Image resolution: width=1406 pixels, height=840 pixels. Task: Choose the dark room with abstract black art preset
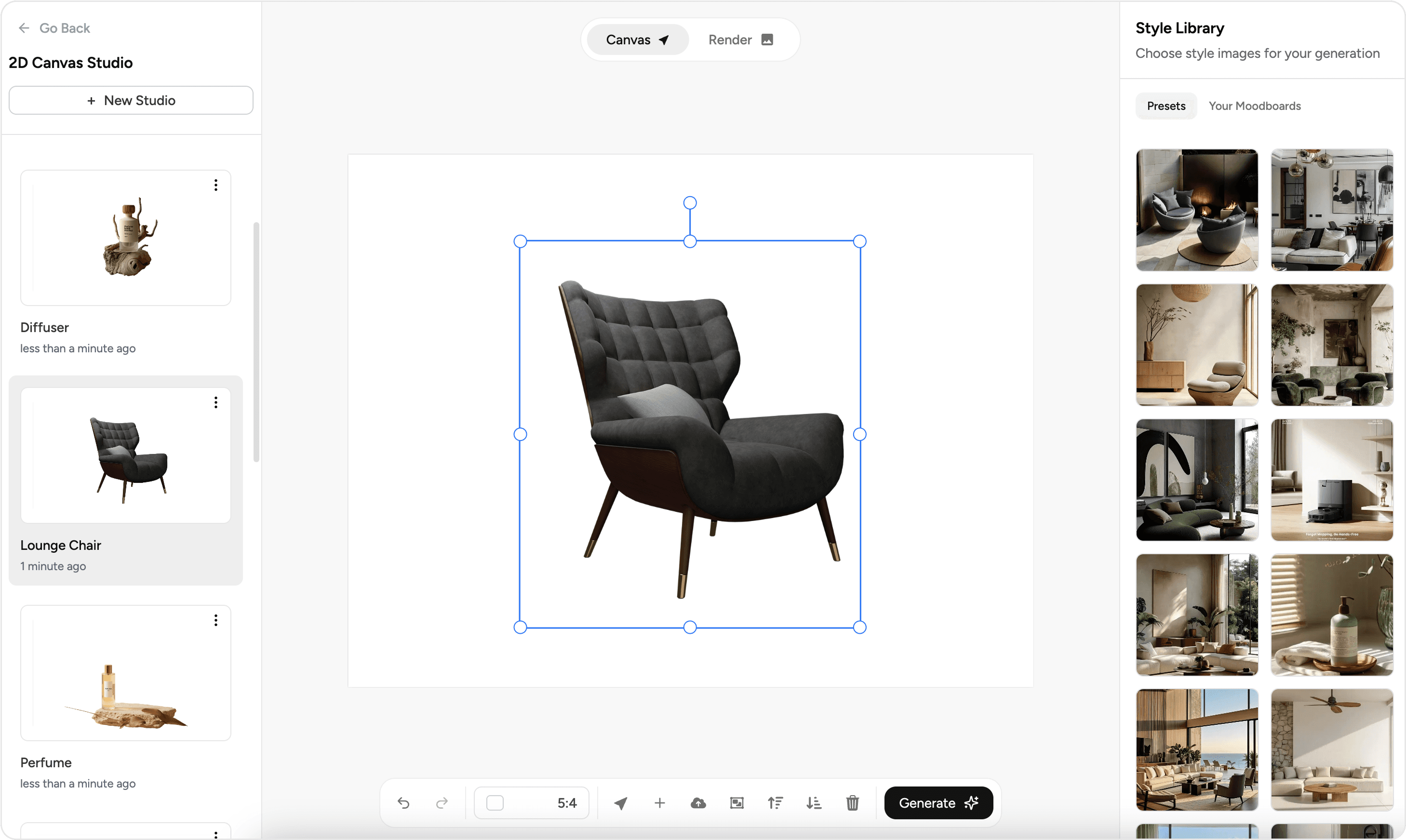[1197, 480]
